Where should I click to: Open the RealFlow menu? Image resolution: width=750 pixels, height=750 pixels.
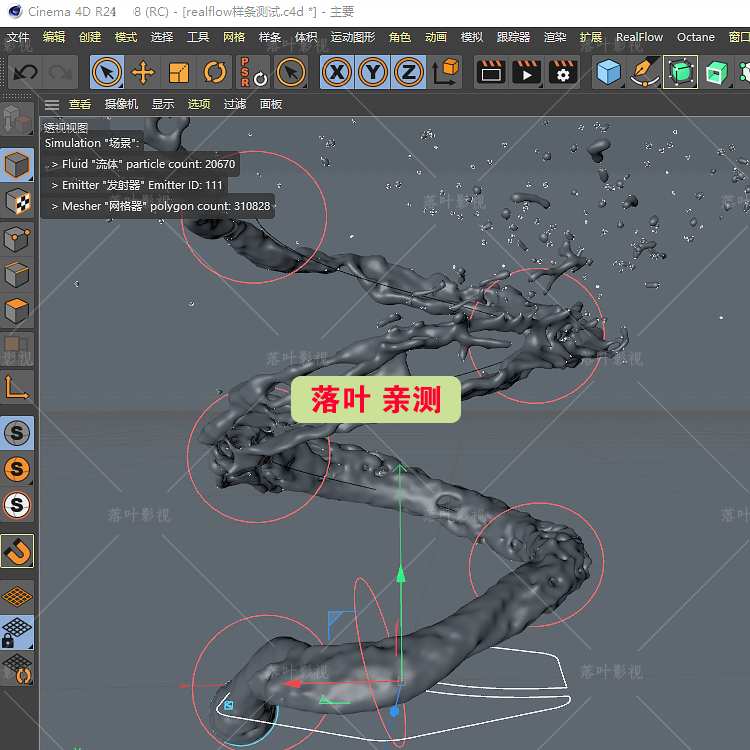[639, 37]
